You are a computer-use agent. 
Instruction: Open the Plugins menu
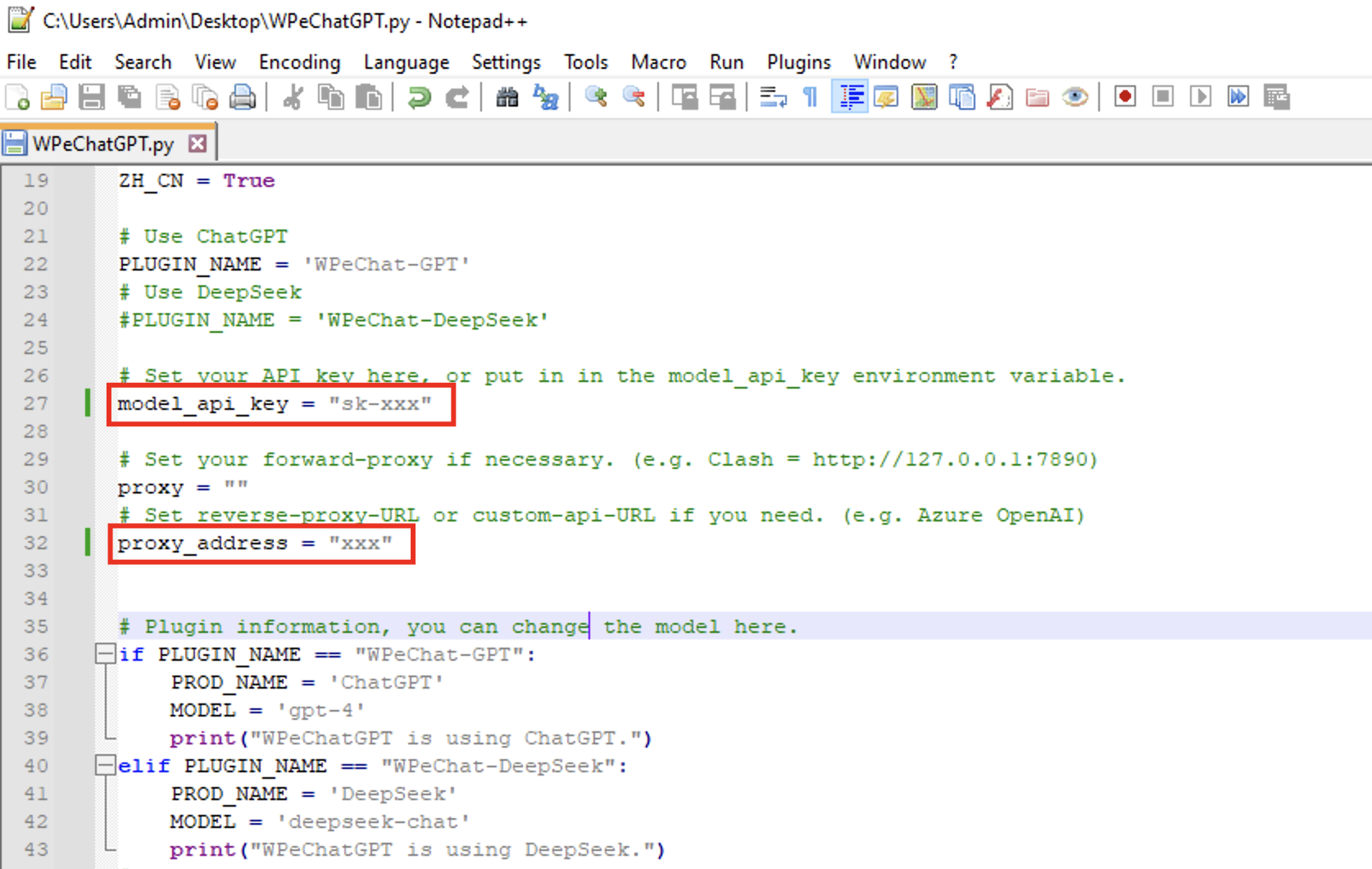coord(799,62)
